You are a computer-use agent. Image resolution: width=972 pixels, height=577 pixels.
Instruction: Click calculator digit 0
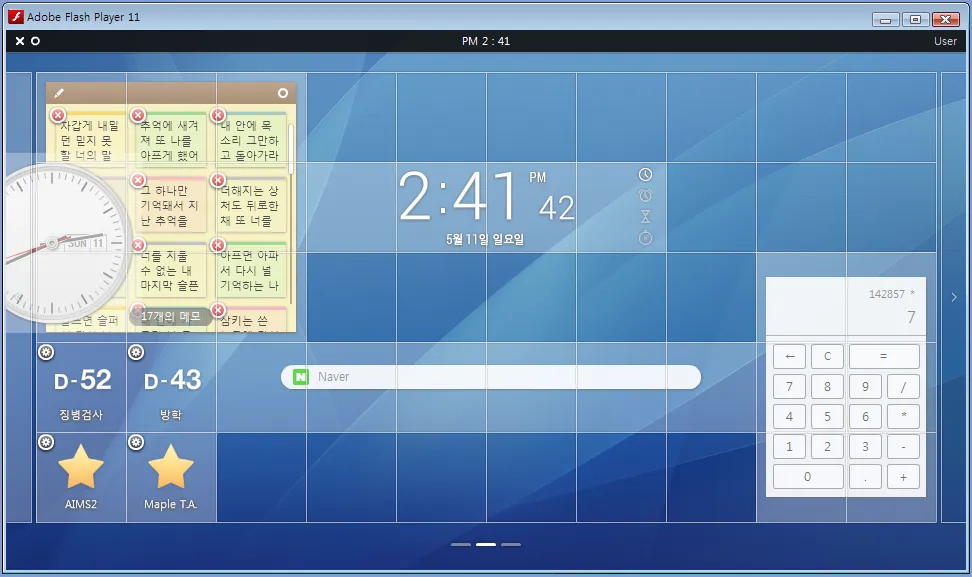[808, 477]
